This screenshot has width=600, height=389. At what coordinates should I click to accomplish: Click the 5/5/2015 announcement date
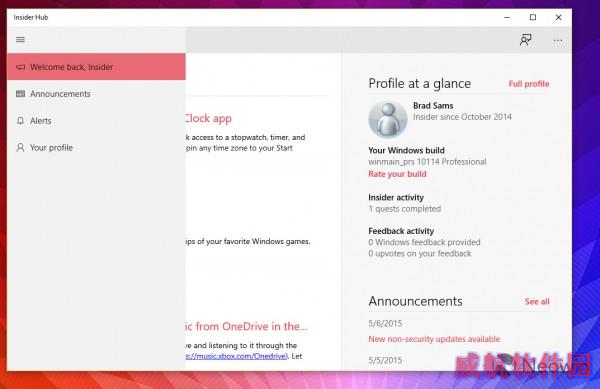[385, 360]
